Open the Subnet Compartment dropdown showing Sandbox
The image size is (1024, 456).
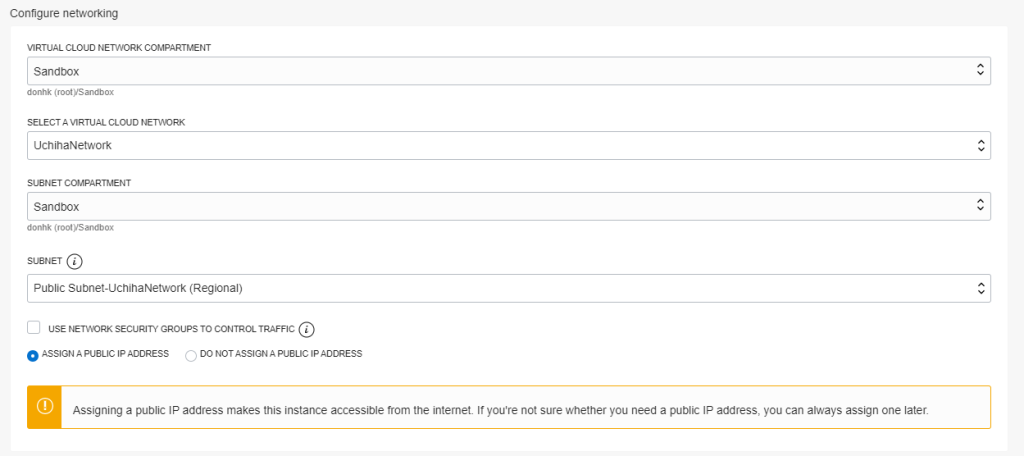point(509,206)
